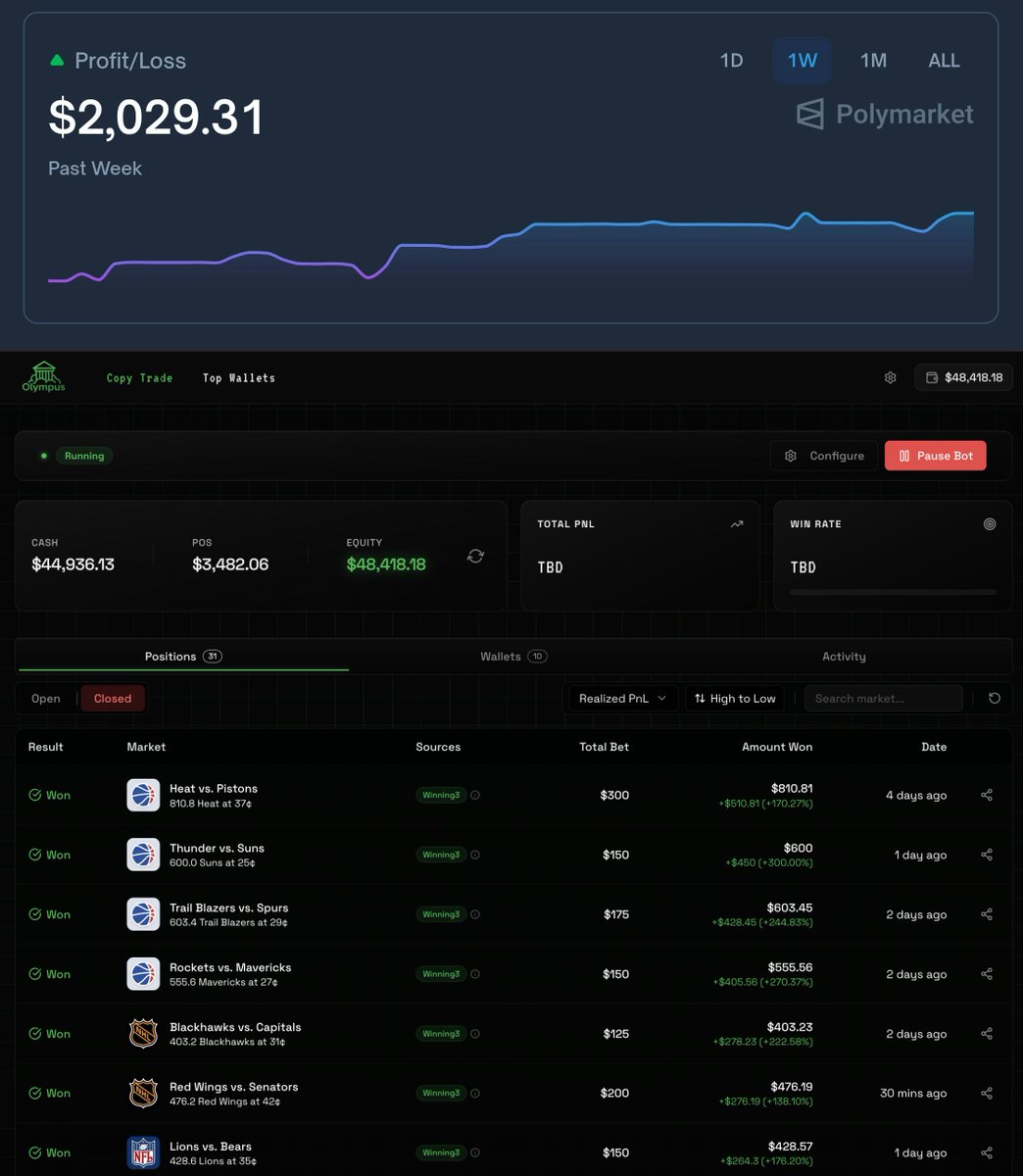
Task: Show Closed positions
Action: (x=113, y=699)
